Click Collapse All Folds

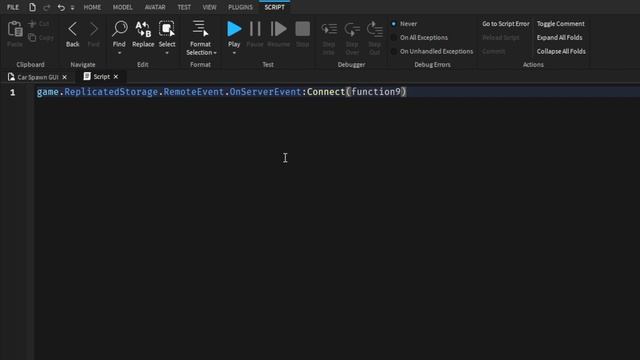pos(561,51)
